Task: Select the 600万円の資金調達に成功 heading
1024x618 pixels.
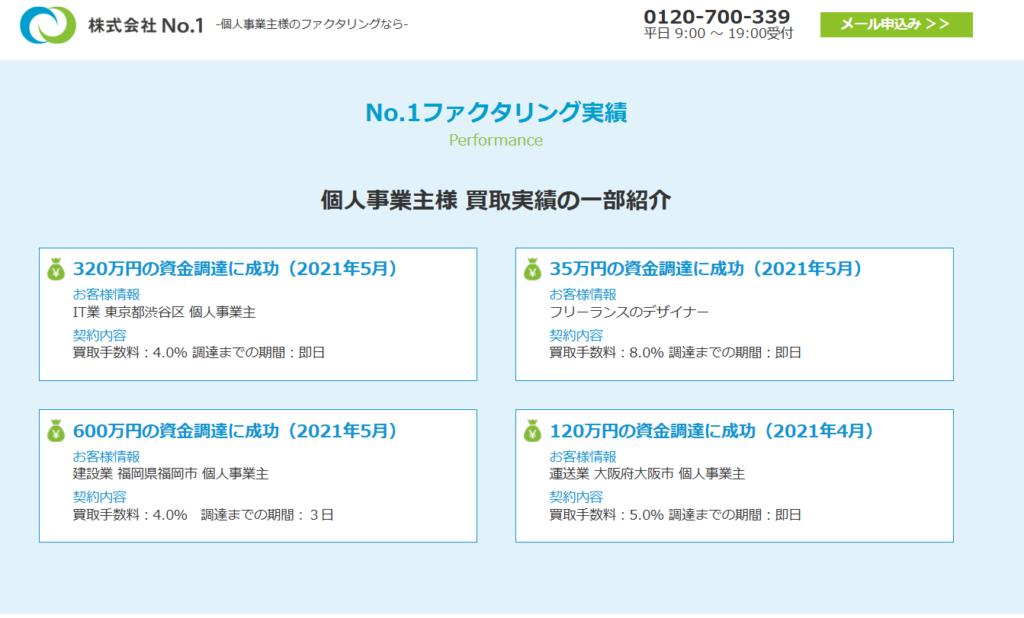Action: (x=235, y=431)
